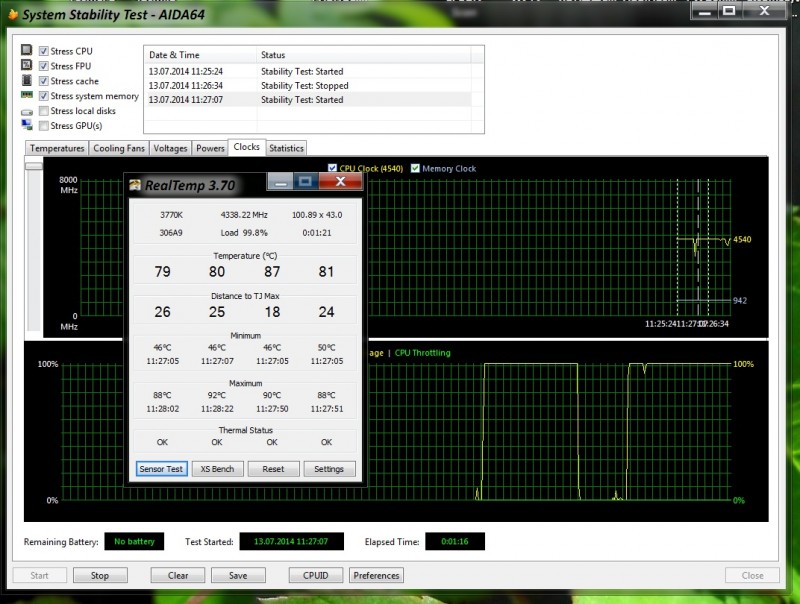Screen dimensions: 800x604
Task: Open the CPUID panel
Action: coord(316,575)
